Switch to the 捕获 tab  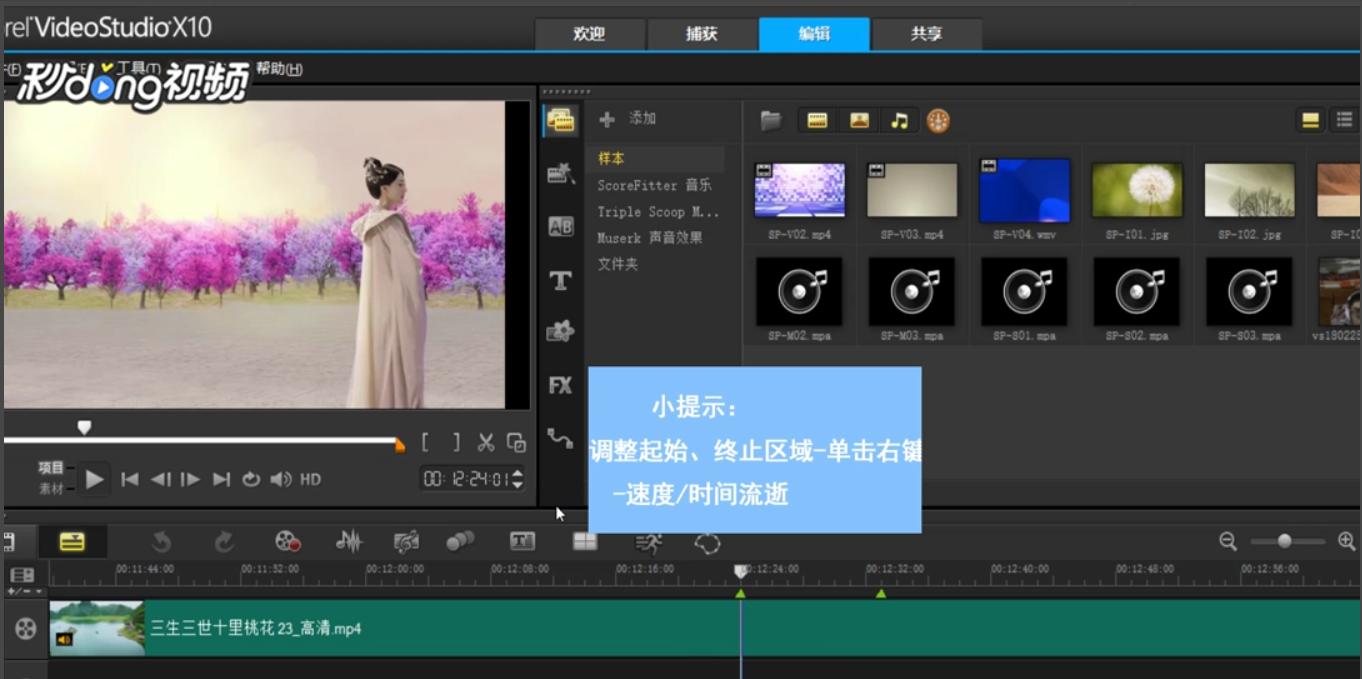[x=701, y=34]
